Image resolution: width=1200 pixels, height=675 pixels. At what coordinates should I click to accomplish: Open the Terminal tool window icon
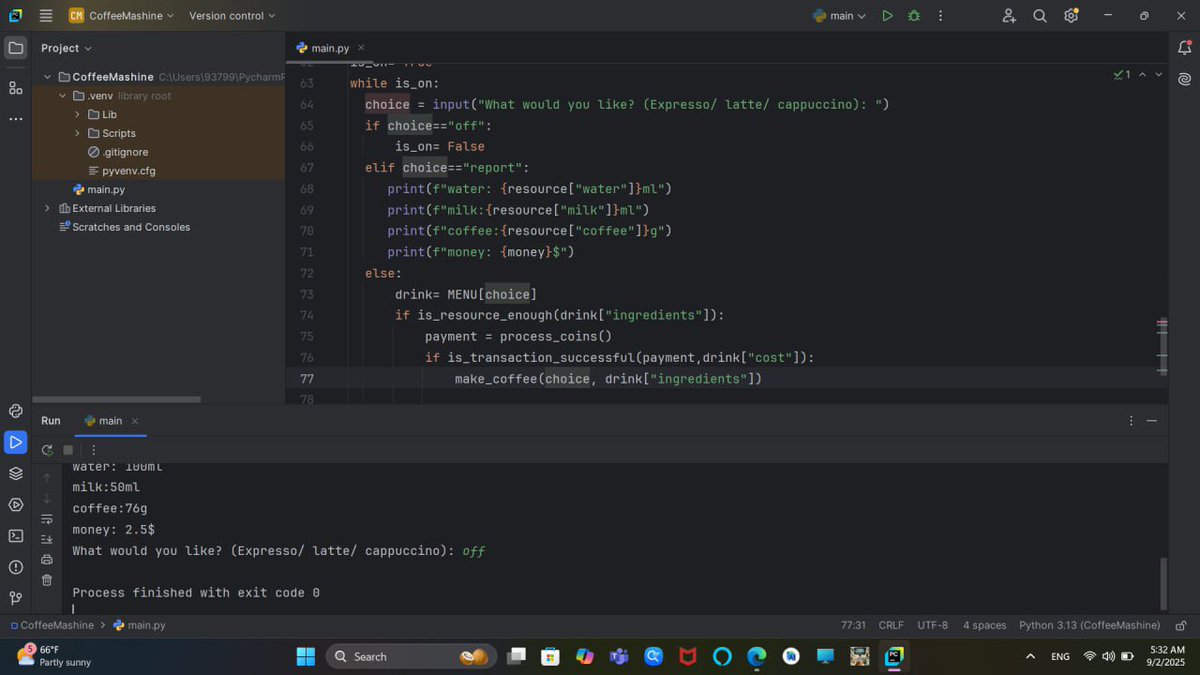pyautogui.click(x=16, y=536)
